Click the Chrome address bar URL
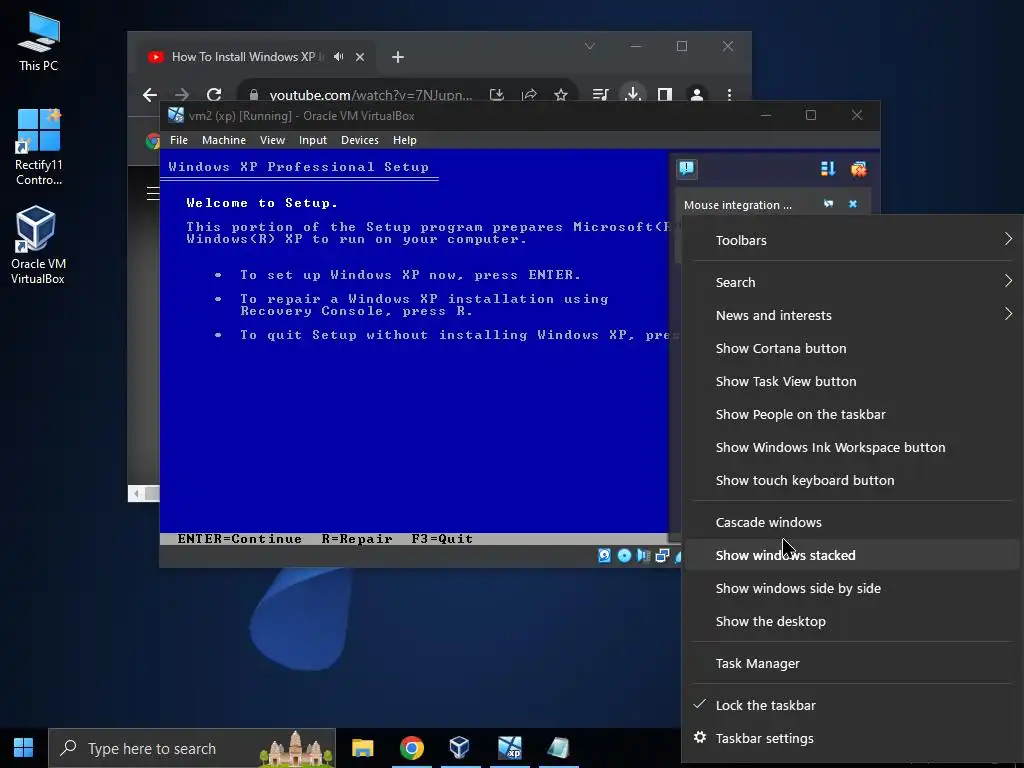This screenshot has width=1024, height=768. [x=370, y=95]
